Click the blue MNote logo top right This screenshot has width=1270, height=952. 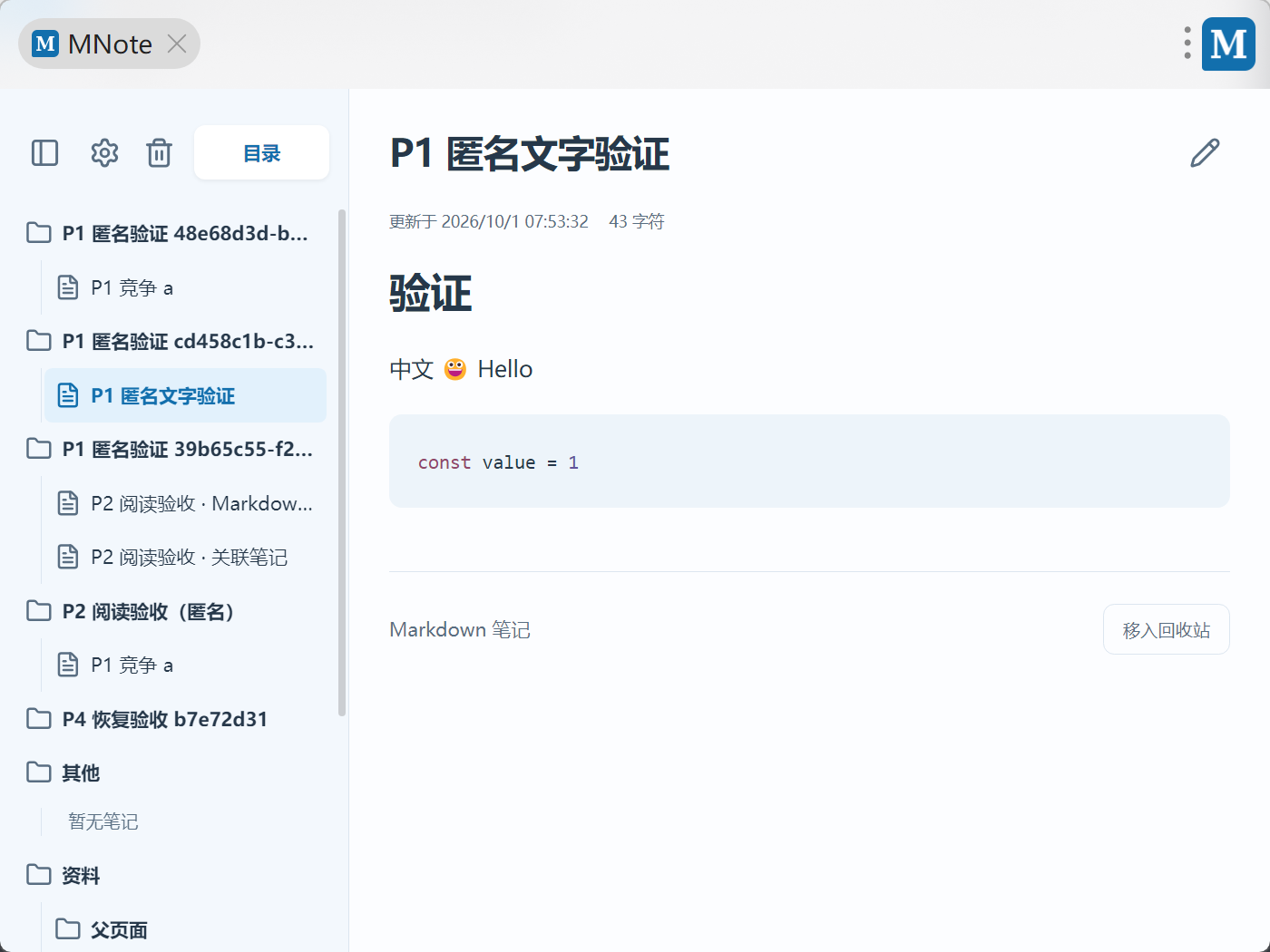1228,44
